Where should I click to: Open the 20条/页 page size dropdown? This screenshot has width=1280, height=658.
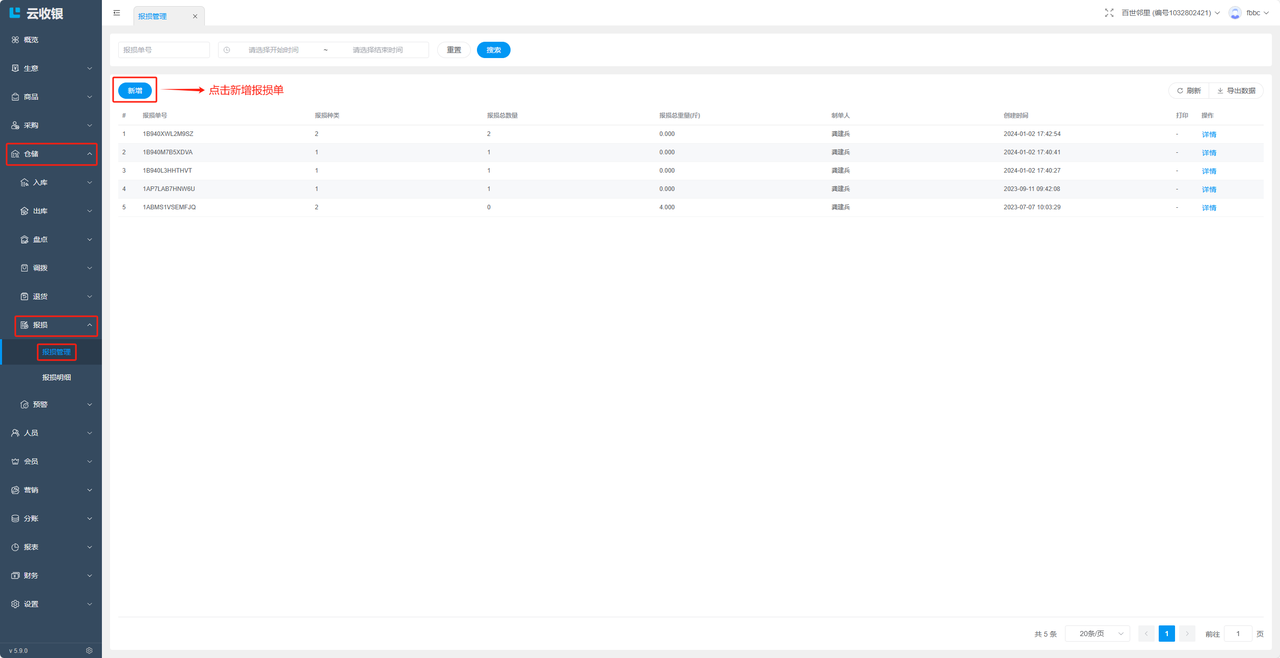pos(1097,633)
